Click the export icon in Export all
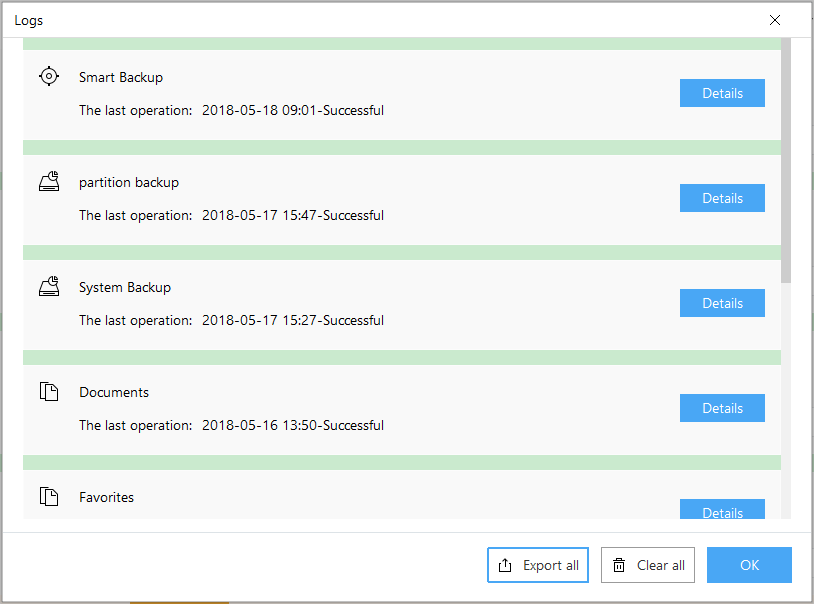Viewport: 814px width, 604px height. 505,565
